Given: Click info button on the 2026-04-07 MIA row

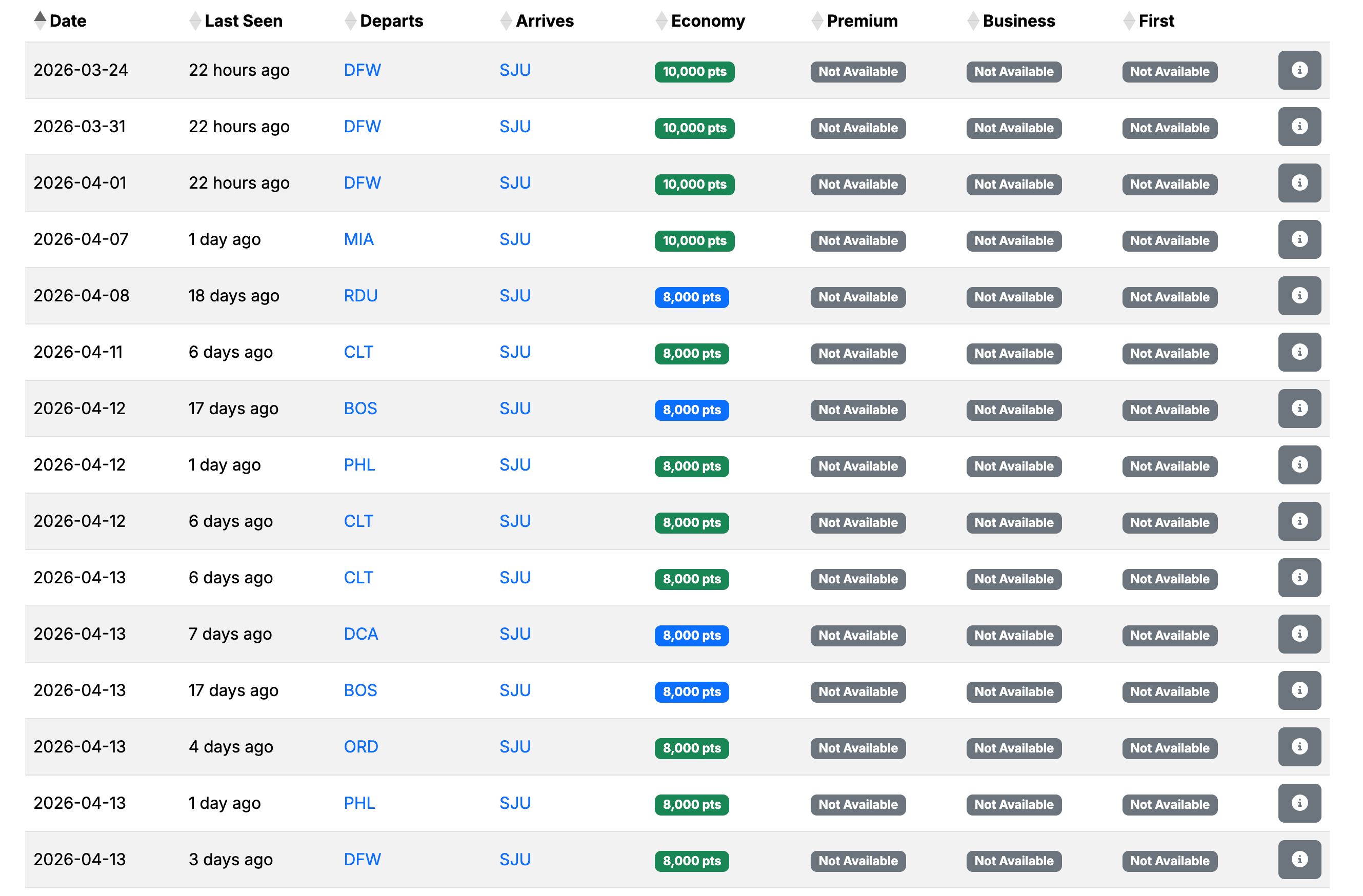Looking at the screenshot, I should click(x=1298, y=239).
